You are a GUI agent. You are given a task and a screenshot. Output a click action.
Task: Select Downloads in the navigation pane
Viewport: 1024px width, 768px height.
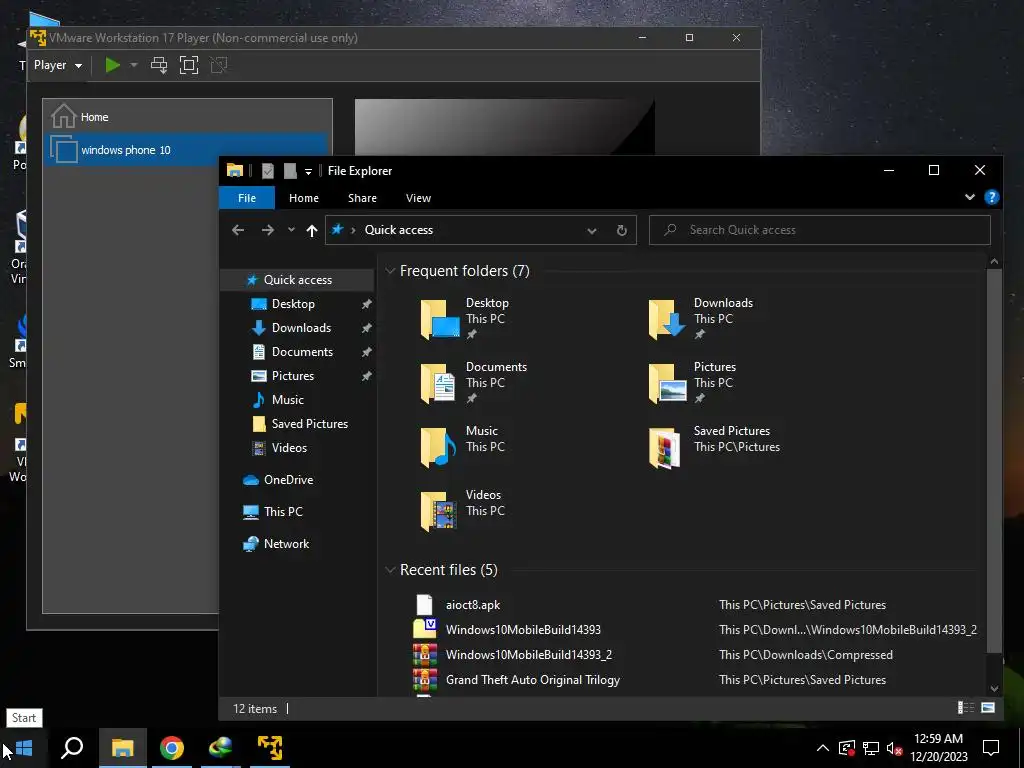(301, 328)
